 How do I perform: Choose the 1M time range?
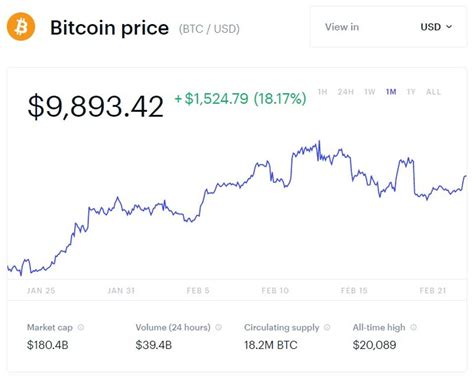tap(391, 92)
